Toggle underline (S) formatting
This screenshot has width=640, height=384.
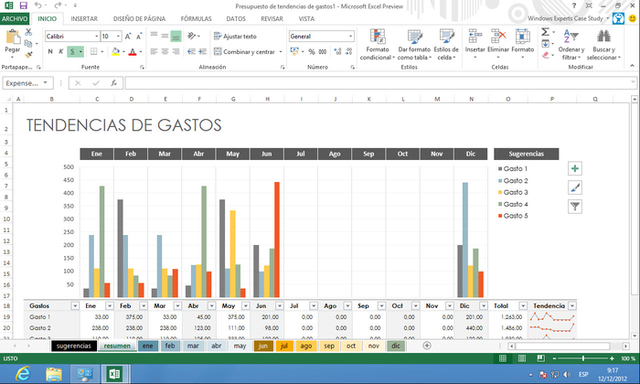click(x=72, y=51)
